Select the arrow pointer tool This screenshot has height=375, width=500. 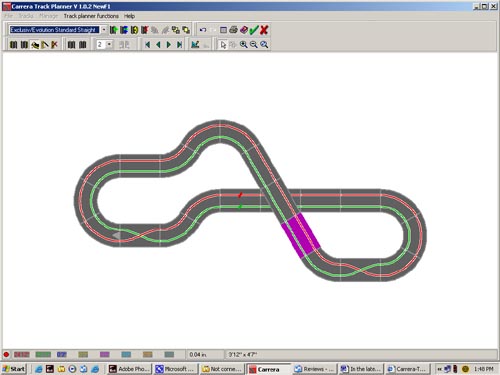coord(223,44)
